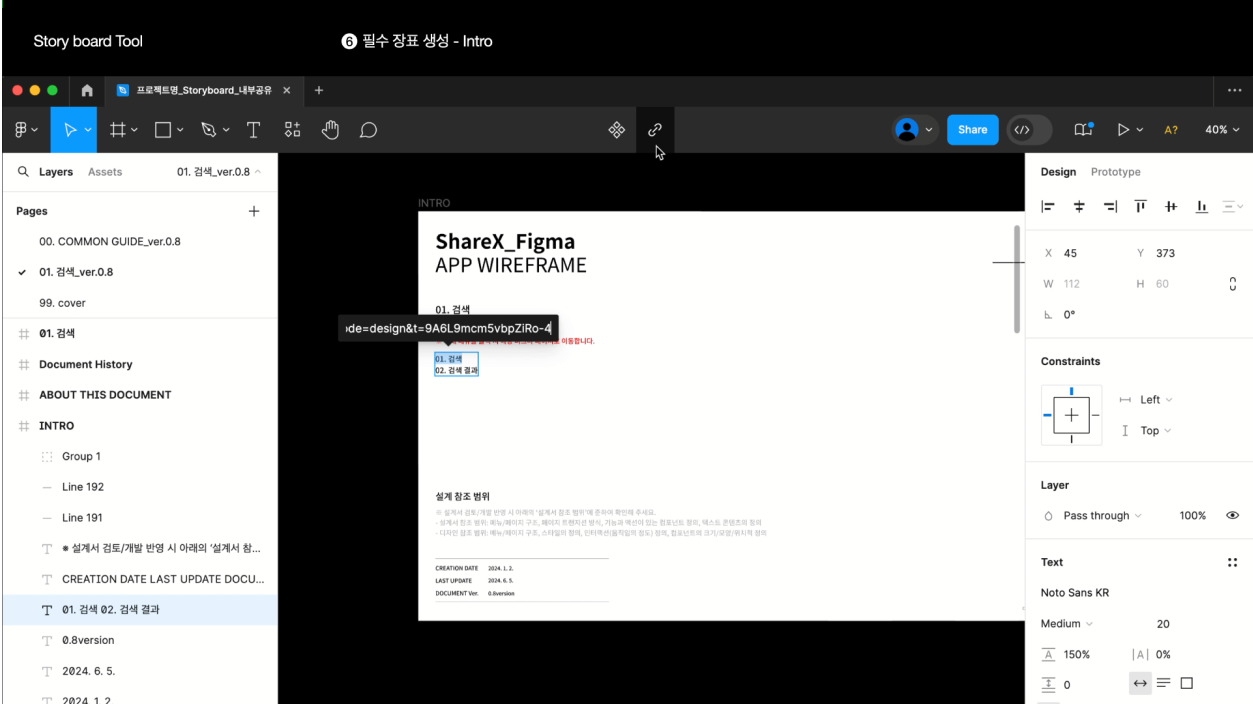
Task: Select the Move tool arrow
Action: [69, 130]
